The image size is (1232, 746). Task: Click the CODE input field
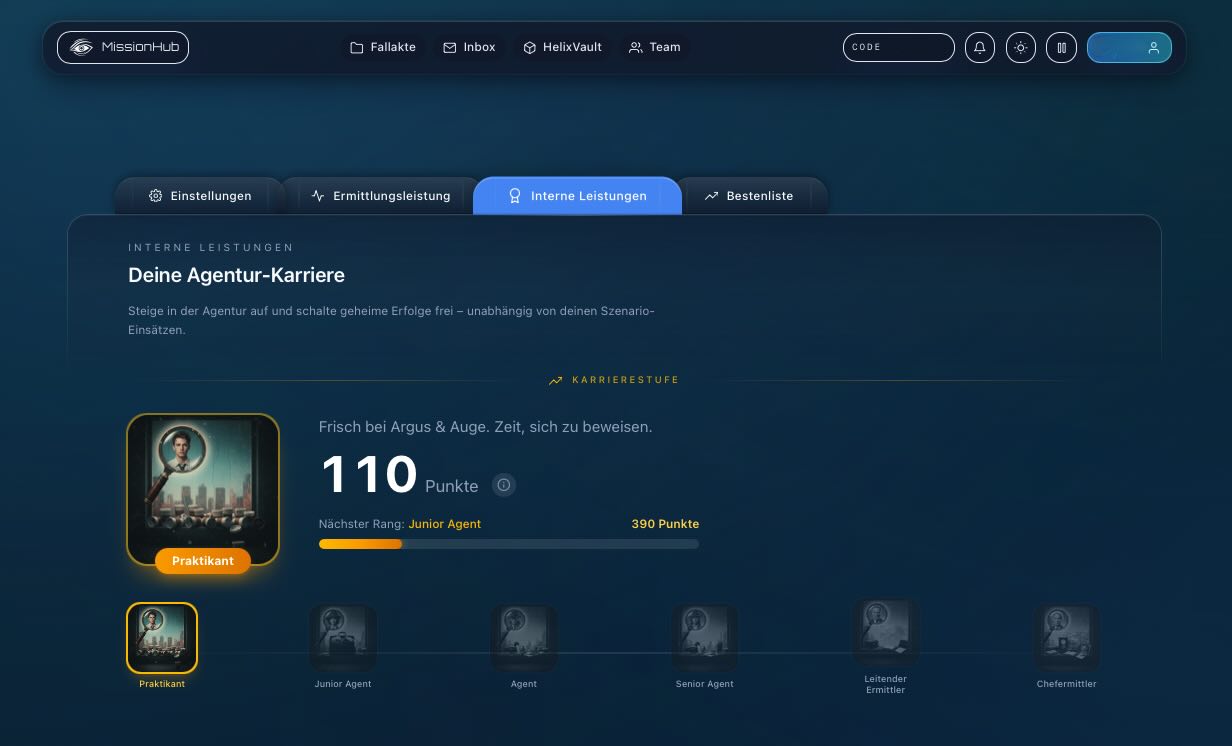tap(898, 48)
